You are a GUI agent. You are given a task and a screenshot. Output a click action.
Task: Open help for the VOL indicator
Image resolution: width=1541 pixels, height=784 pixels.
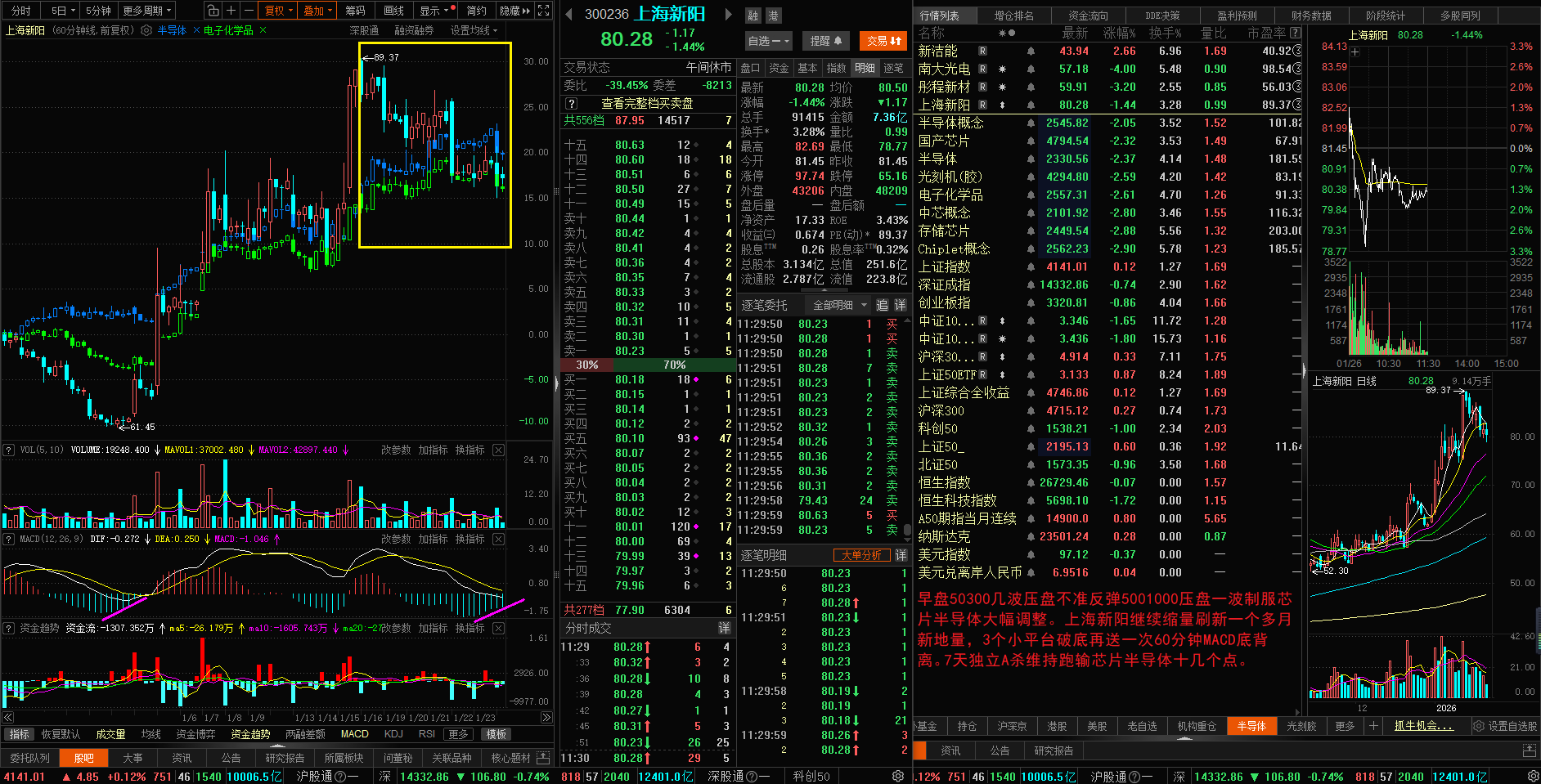pos(9,450)
